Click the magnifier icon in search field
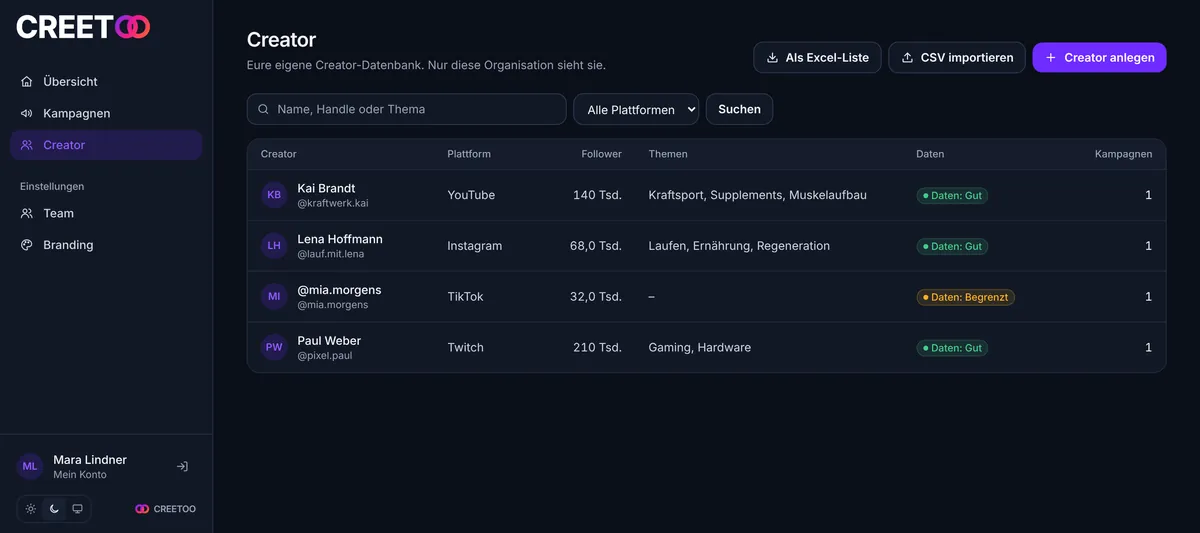1200x533 pixels. pos(264,110)
